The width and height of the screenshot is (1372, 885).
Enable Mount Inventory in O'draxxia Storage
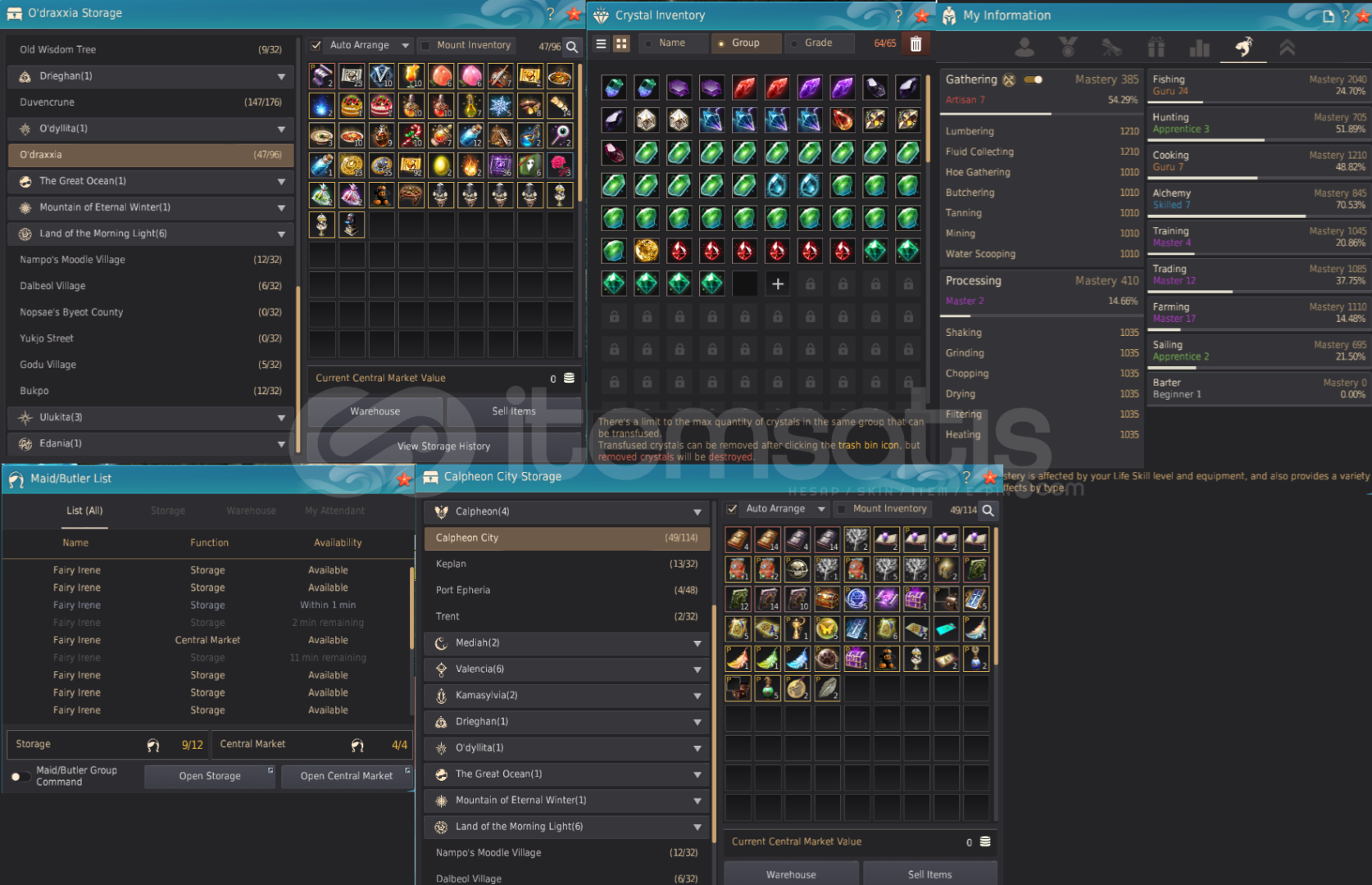pos(425,45)
